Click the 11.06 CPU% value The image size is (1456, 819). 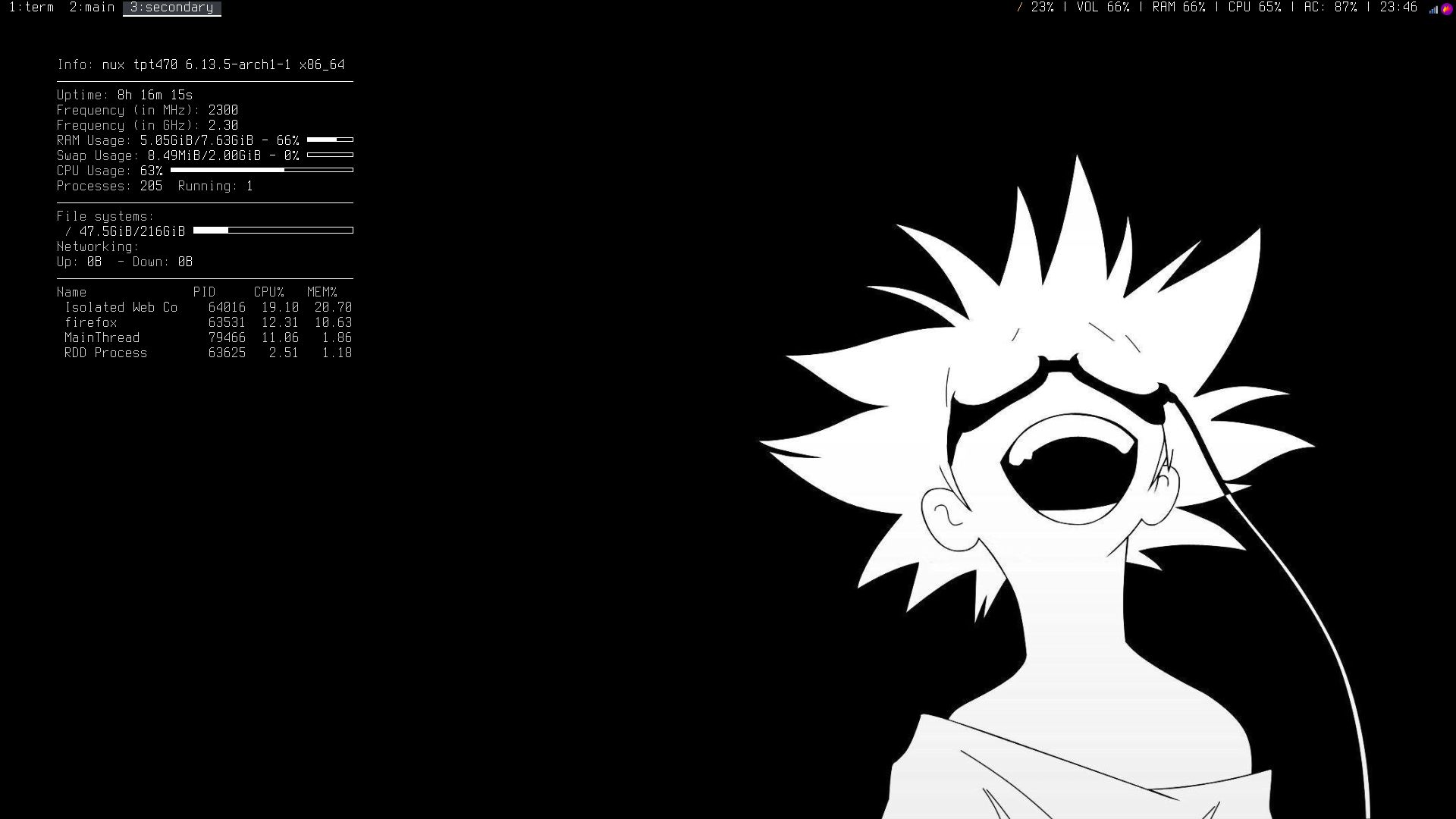tap(281, 337)
